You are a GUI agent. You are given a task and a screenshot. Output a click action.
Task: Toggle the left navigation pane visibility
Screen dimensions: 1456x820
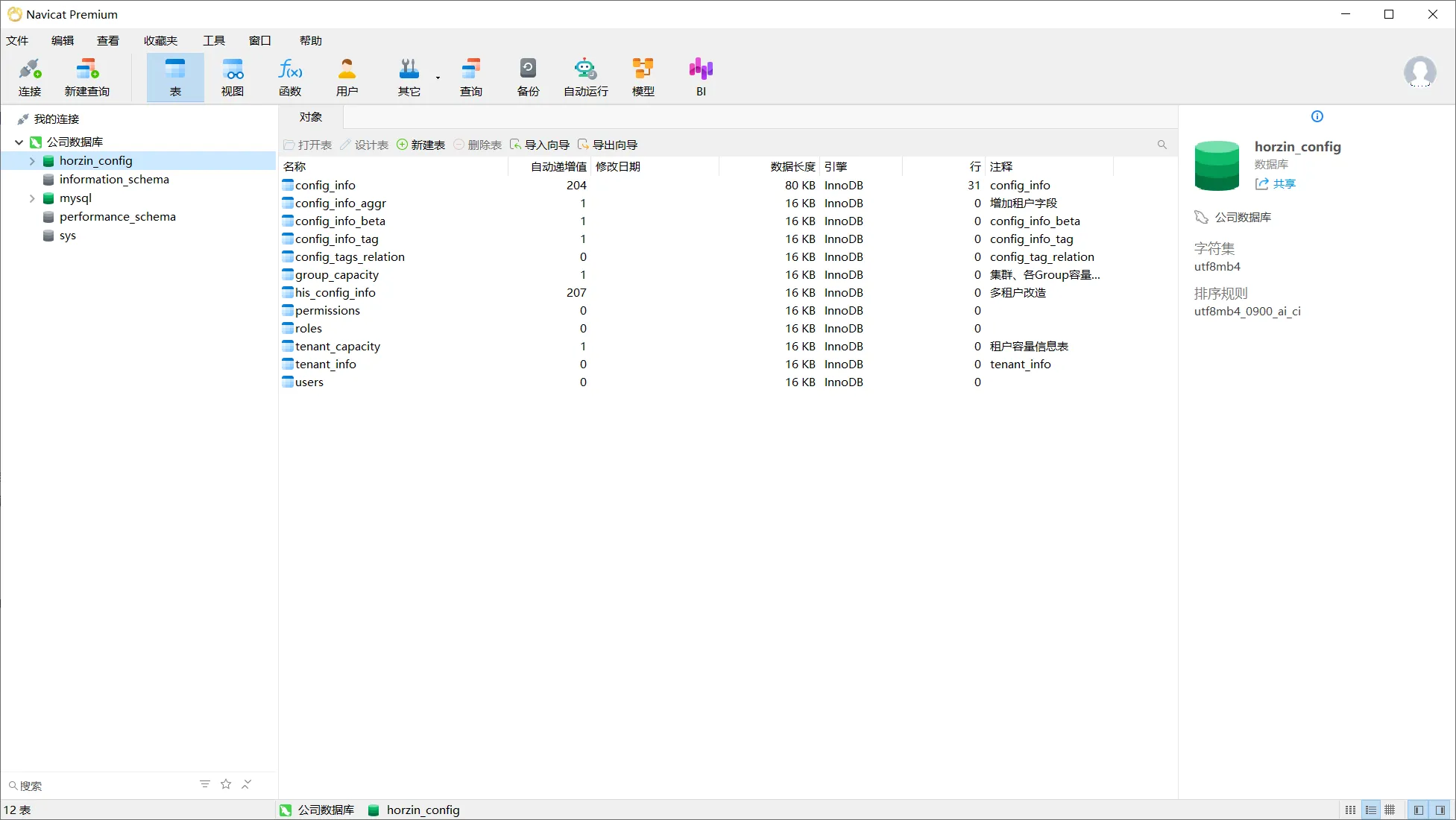click(1419, 810)
